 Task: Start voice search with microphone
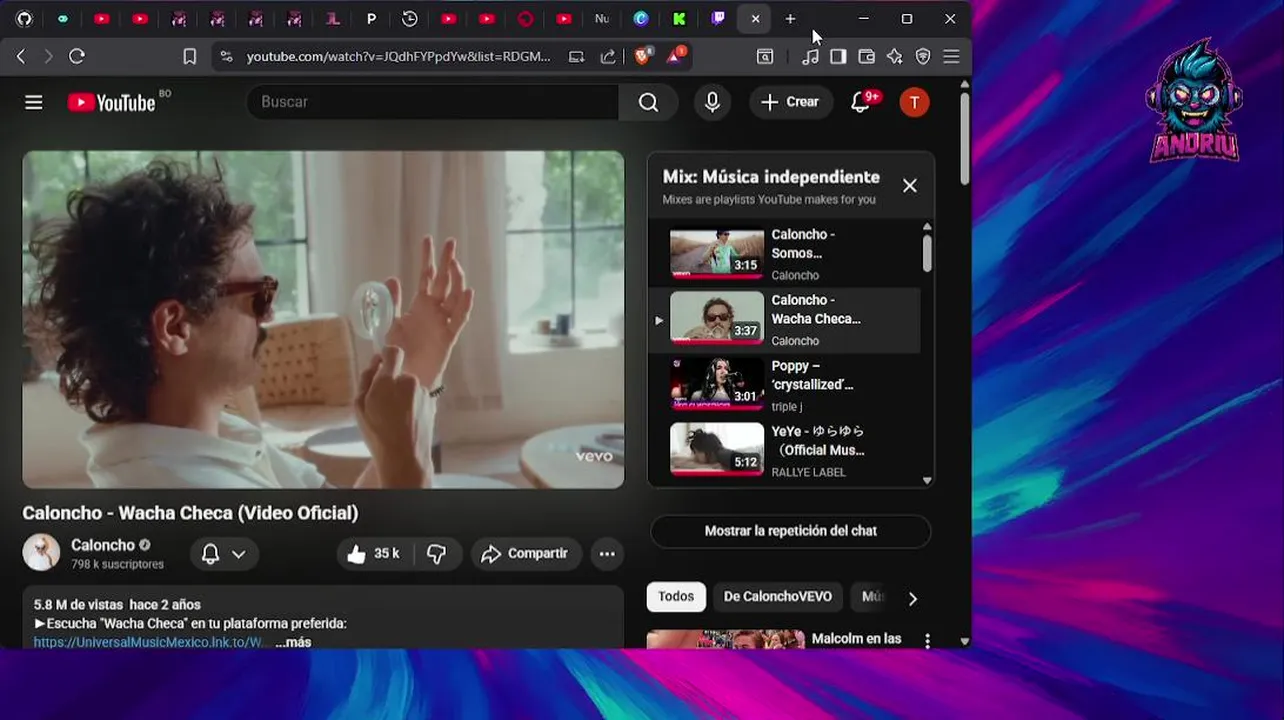click(x=712, y=102)
